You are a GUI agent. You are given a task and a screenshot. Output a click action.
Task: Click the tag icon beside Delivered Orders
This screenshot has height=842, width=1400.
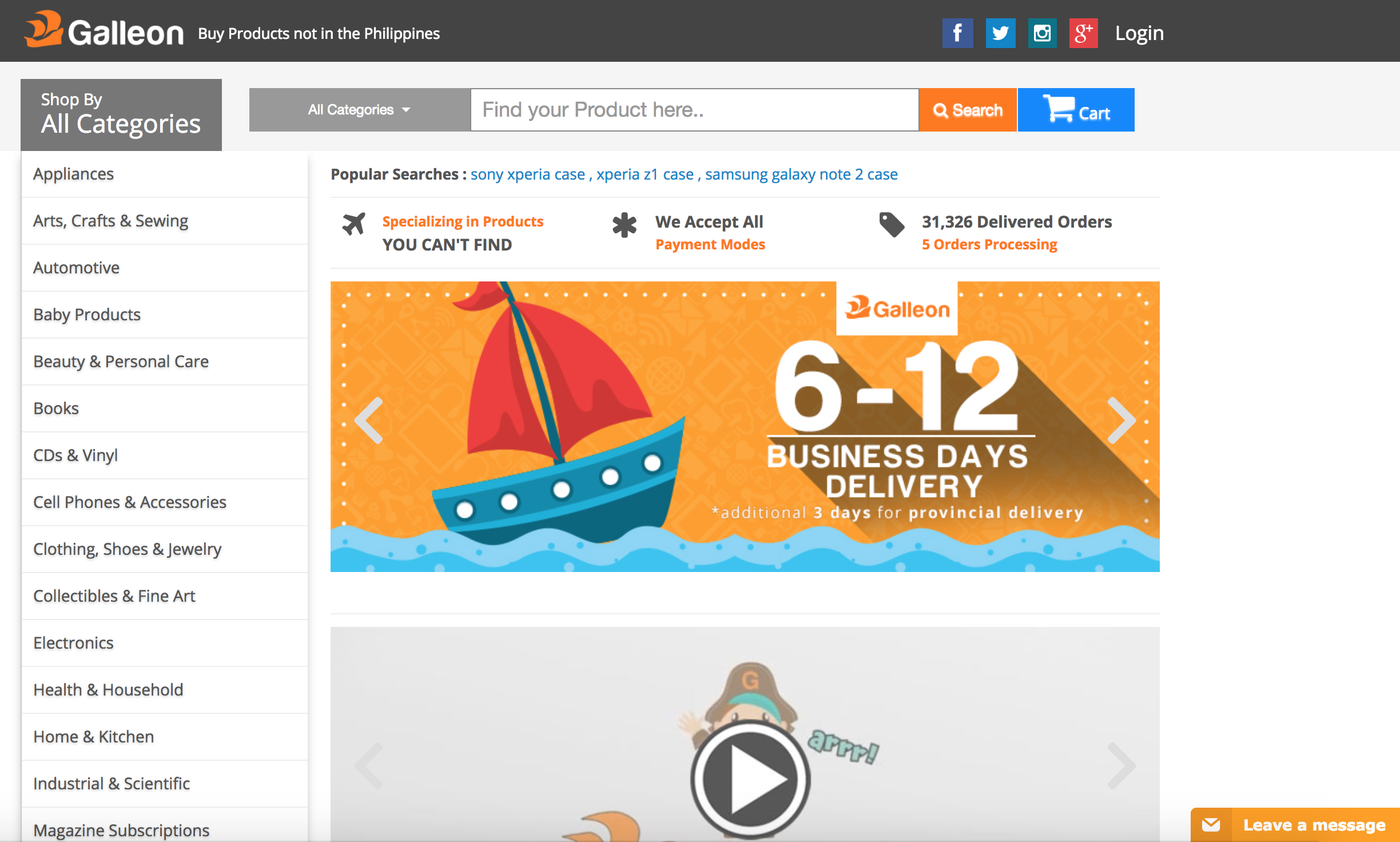(x=892, y=224)
